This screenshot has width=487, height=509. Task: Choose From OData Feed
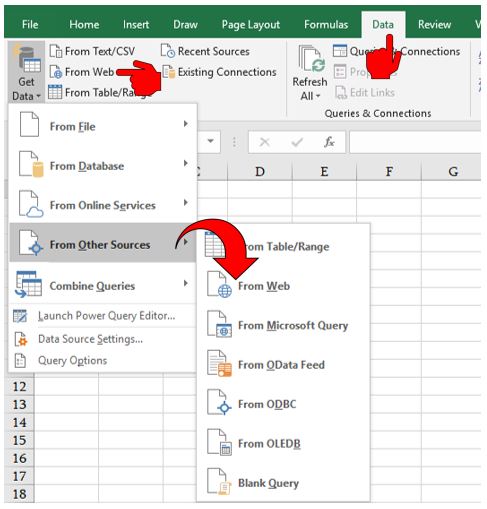pyautogui.click(x=283, y=364)
